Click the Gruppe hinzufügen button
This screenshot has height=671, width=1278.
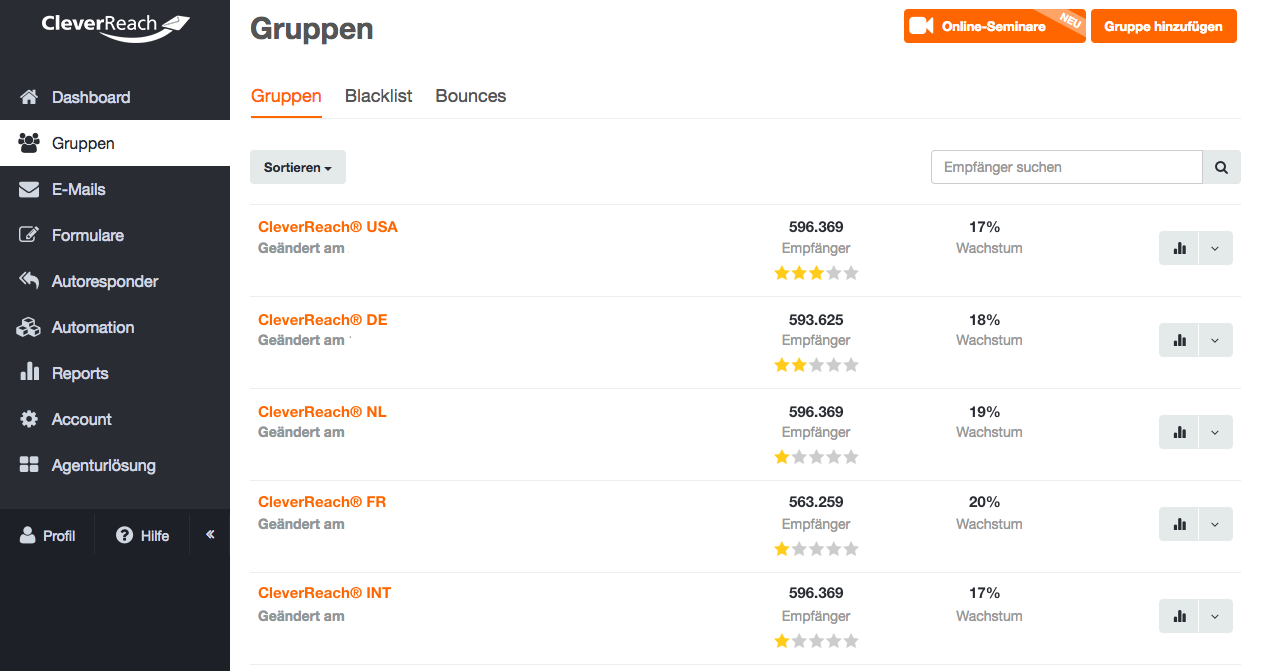(1163, 26)
